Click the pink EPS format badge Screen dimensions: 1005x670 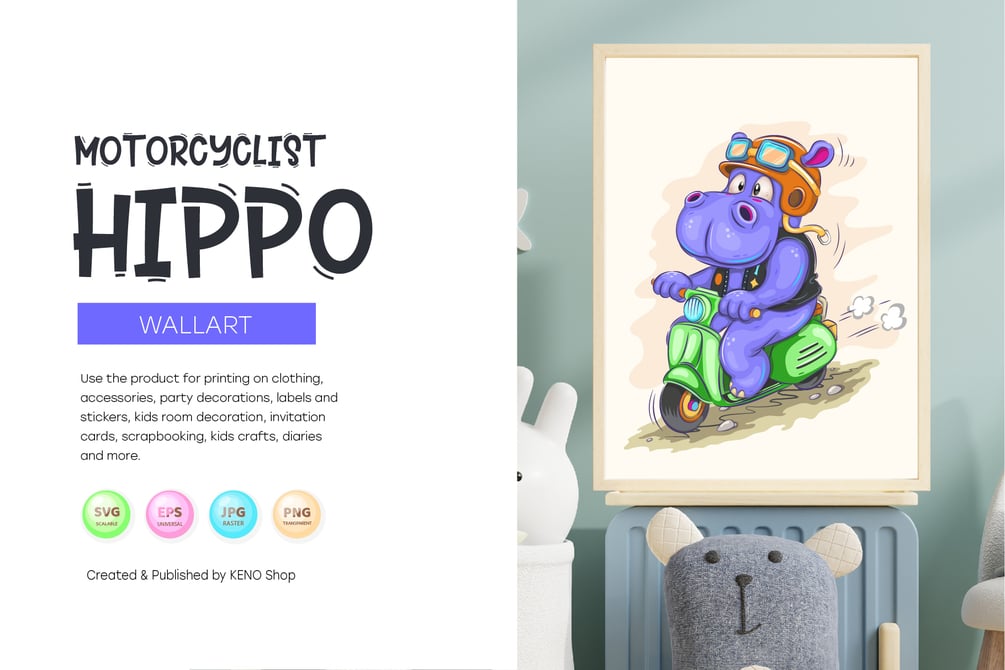[x=170, y=514]
